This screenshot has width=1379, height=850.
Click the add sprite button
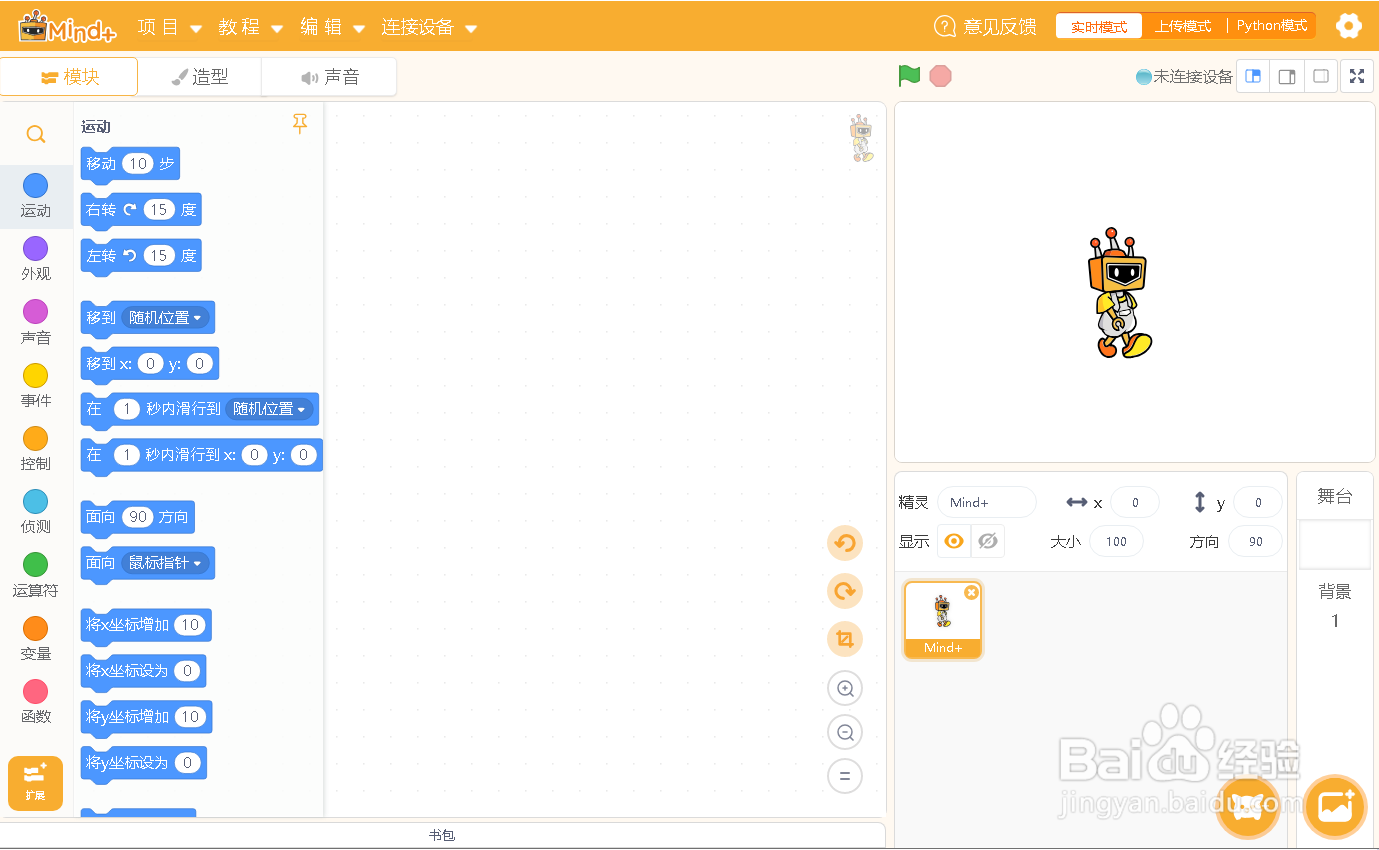pos(1248,806)
